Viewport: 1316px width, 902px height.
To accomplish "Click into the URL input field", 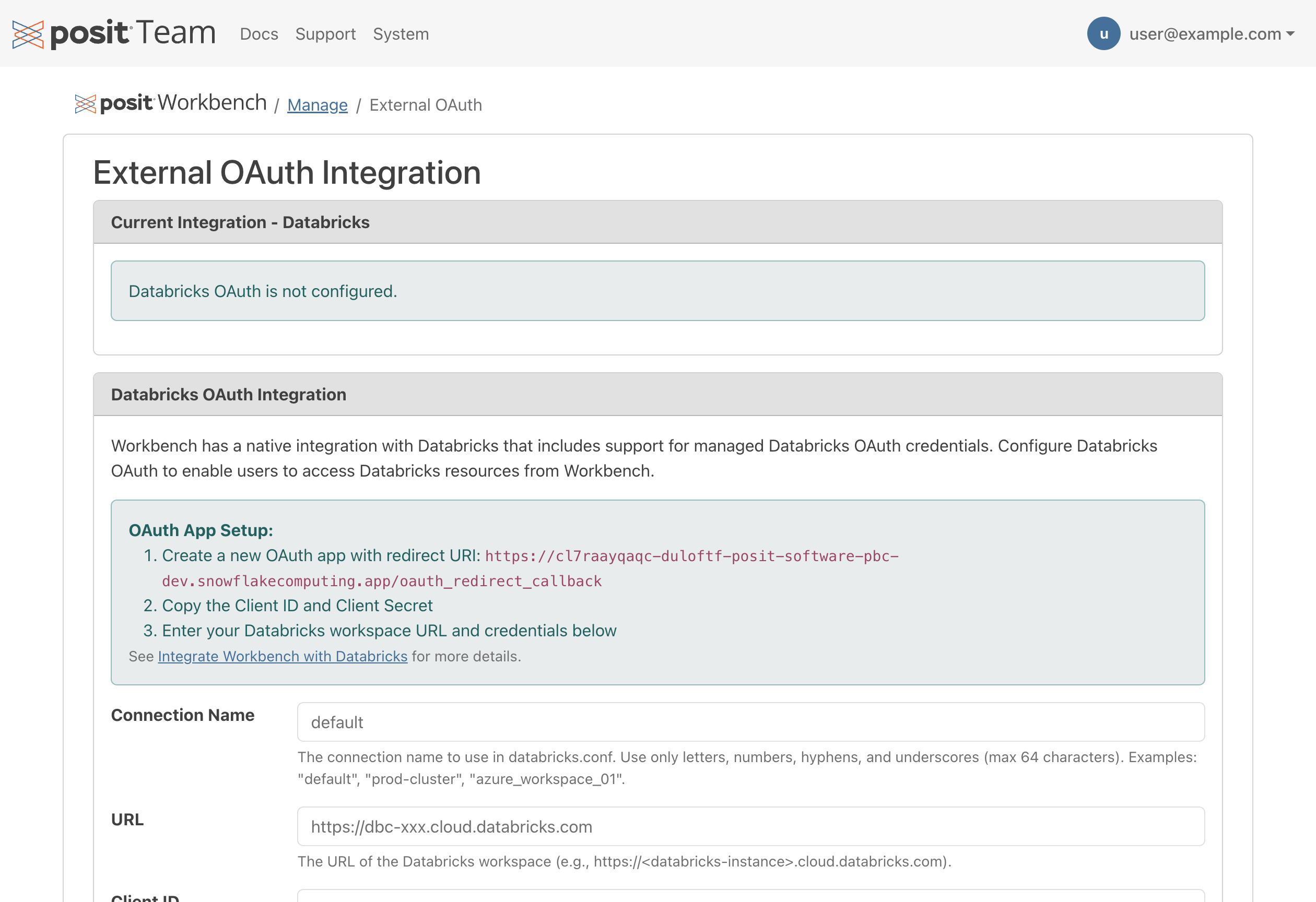I will click(x=750, y=826).
